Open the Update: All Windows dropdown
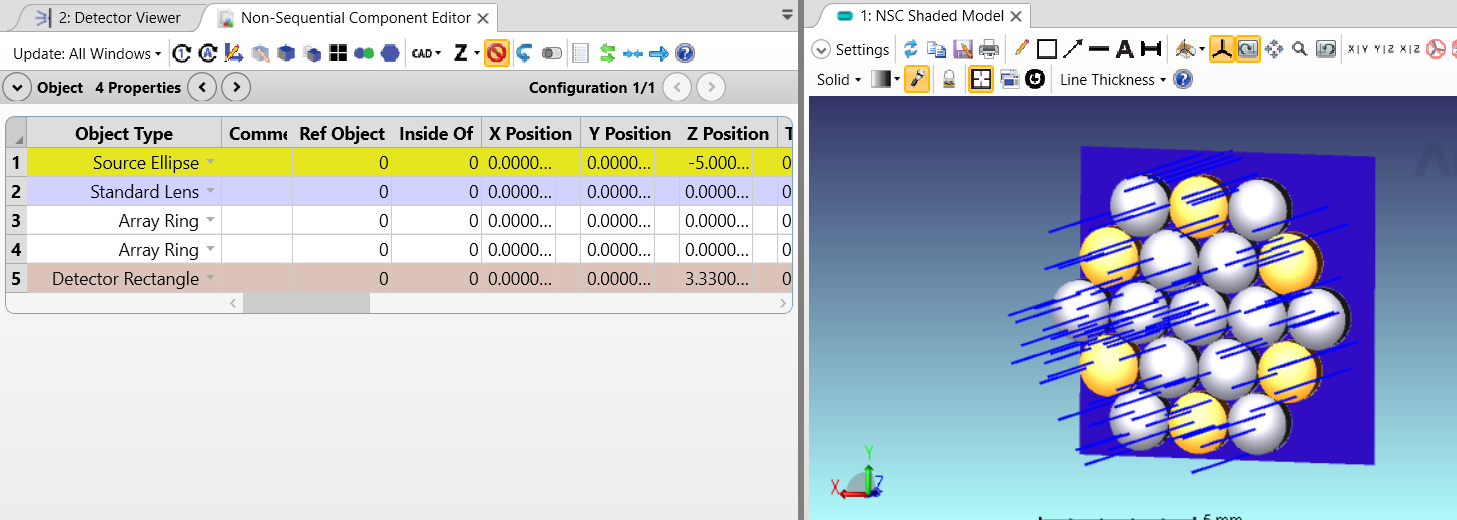The image size is (1457, 520). (x=87, y=53)
